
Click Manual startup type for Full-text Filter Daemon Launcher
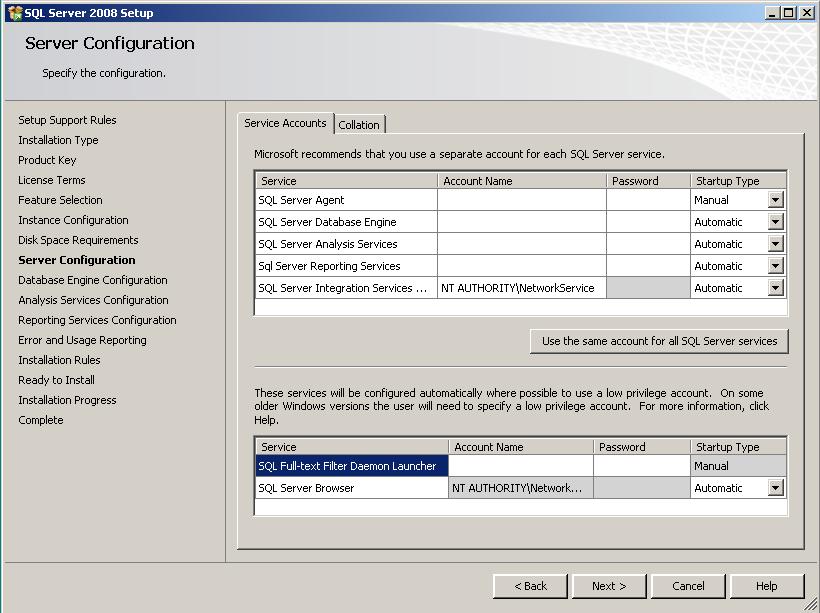click(738, 466)
